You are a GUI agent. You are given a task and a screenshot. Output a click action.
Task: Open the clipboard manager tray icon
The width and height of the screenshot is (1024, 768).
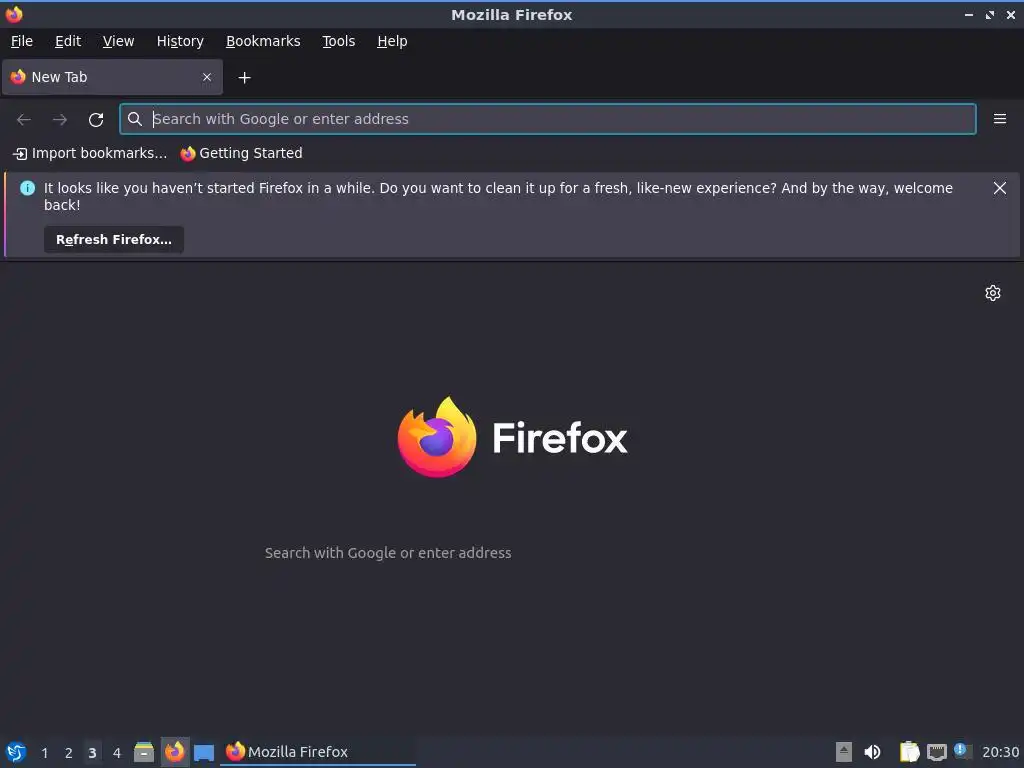coord(909,752)
